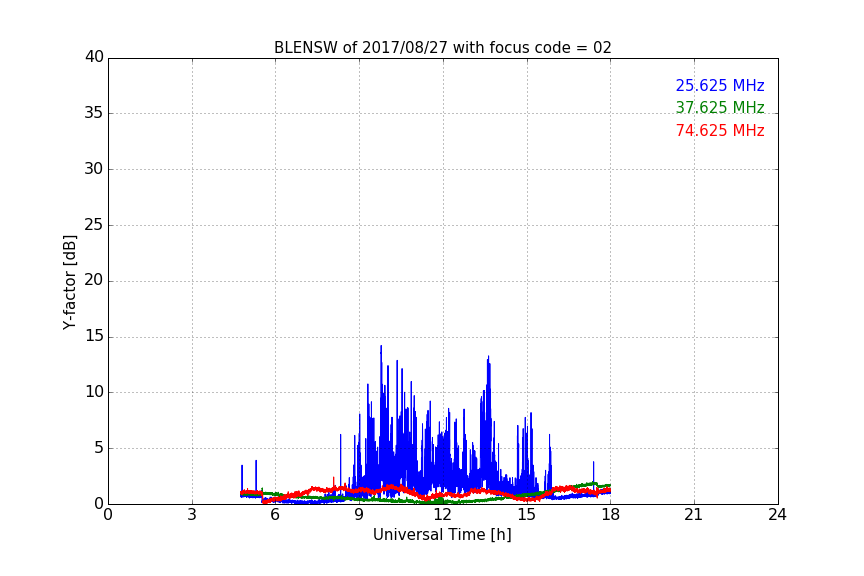Click the x-axis tick label '3'
This screenshot has width=864, height=576.
192,515
